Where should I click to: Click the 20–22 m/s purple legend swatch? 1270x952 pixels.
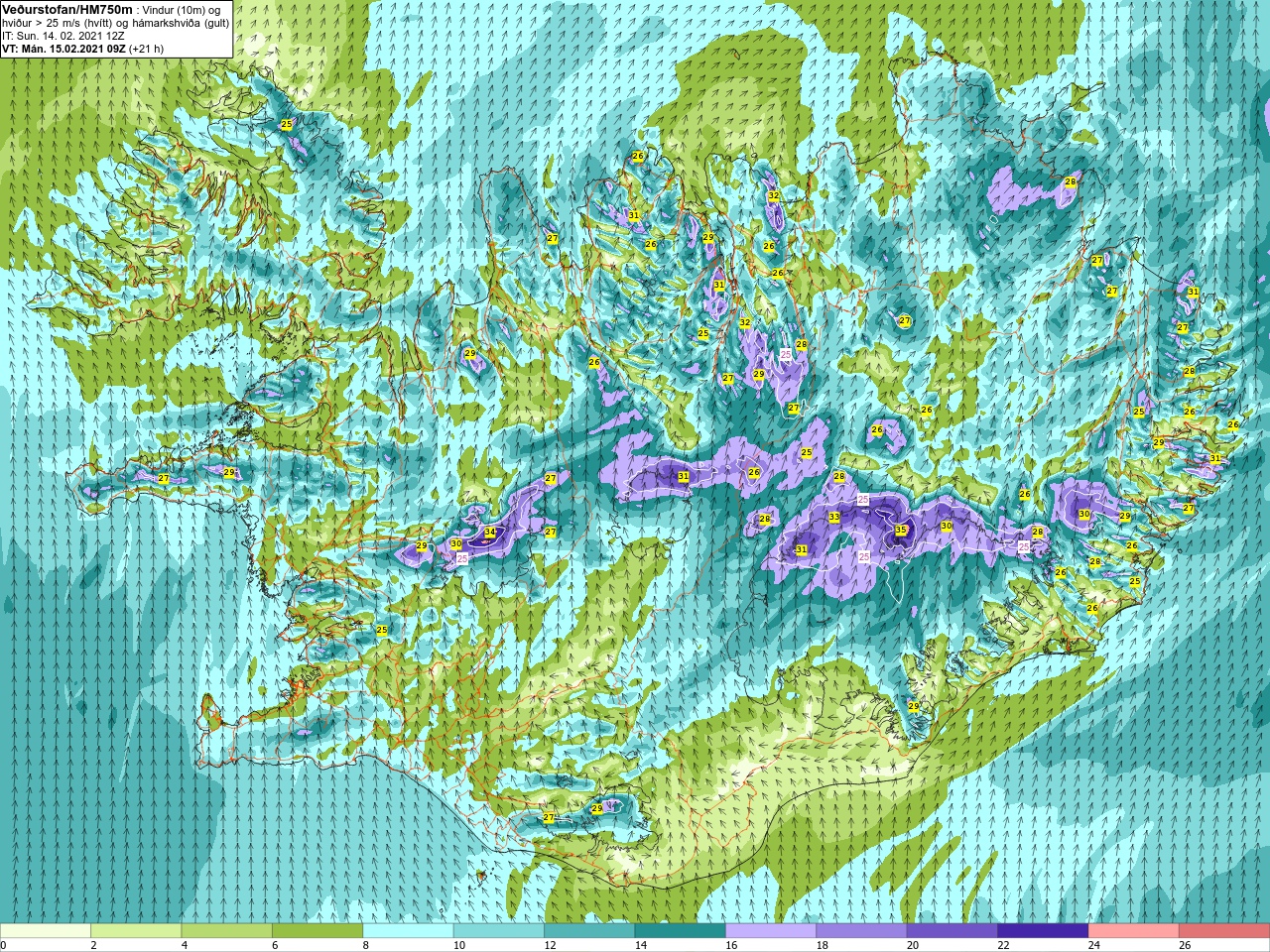(x=952, y=931)
